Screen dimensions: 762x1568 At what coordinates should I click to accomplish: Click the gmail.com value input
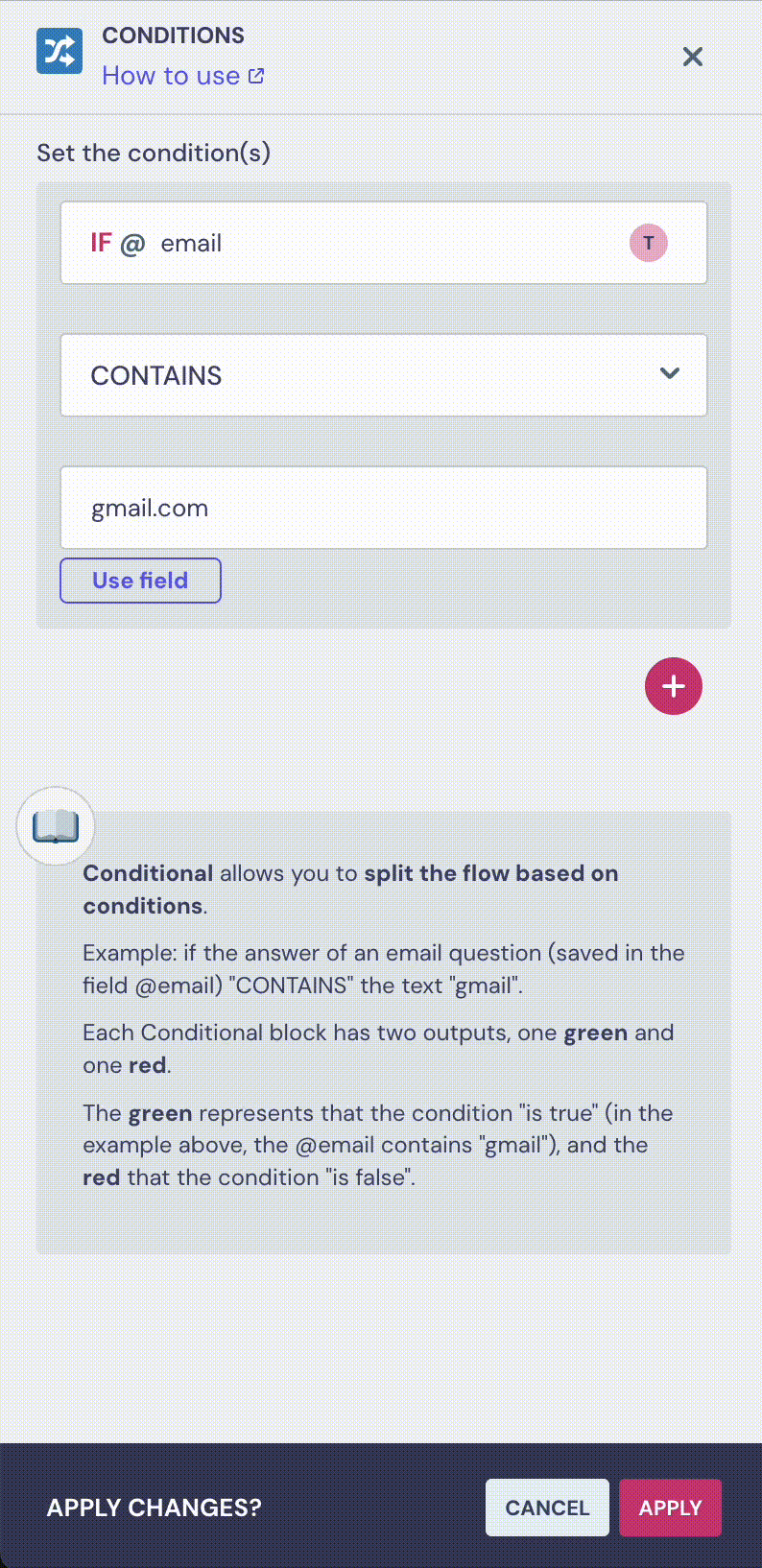coord(384,508)
